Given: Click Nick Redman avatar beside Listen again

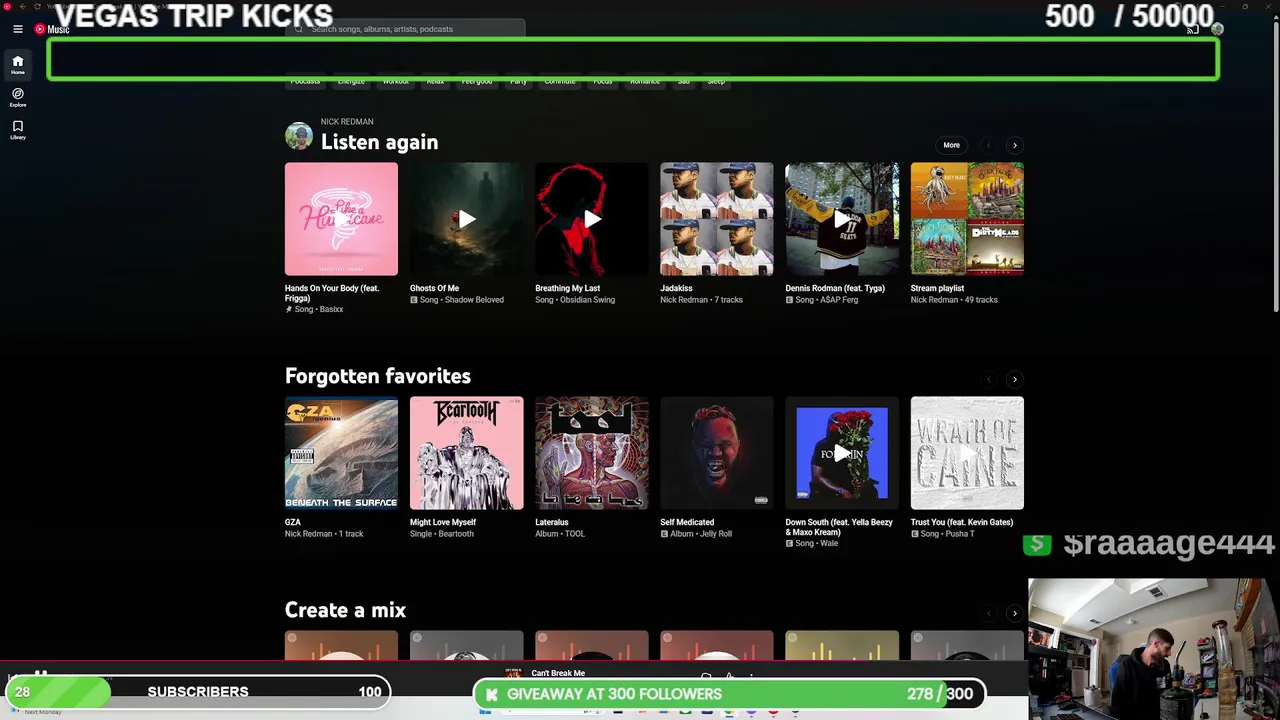Looking at the screenshot, I should tap(298, 136).
